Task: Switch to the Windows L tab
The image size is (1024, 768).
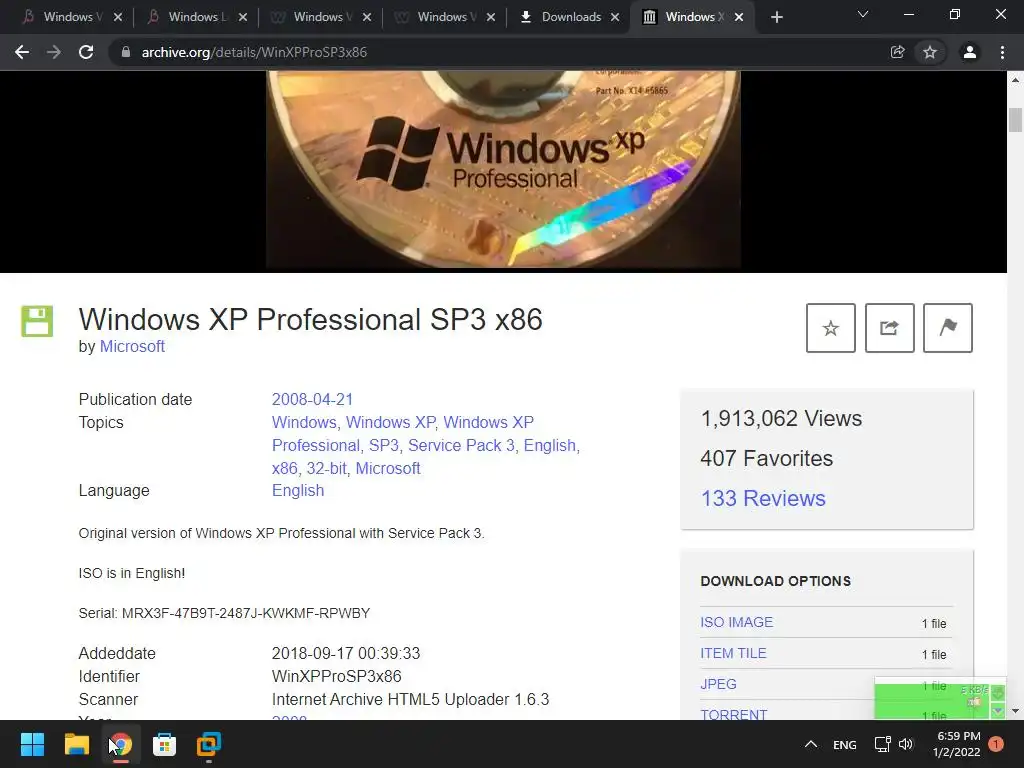Action: [196, 17]
